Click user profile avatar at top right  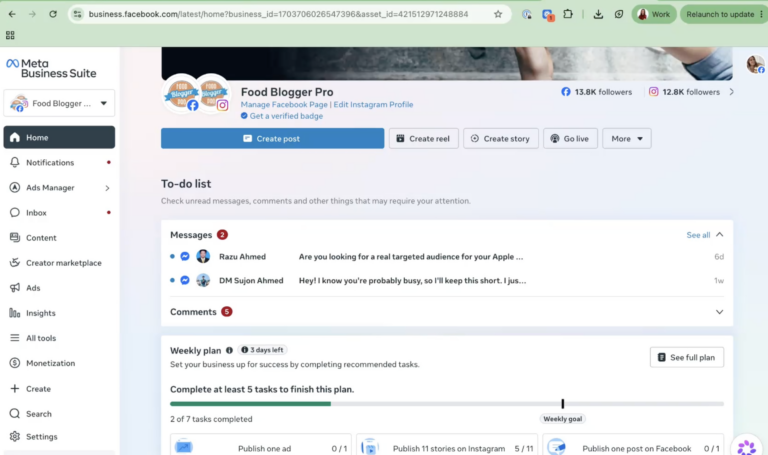[x=755, y=64]
